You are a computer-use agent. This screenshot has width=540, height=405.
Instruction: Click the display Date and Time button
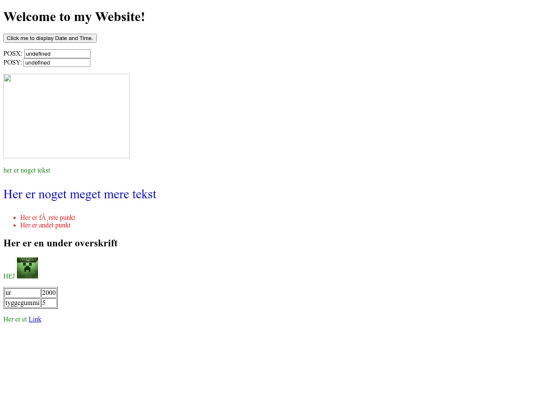(50, 38)
